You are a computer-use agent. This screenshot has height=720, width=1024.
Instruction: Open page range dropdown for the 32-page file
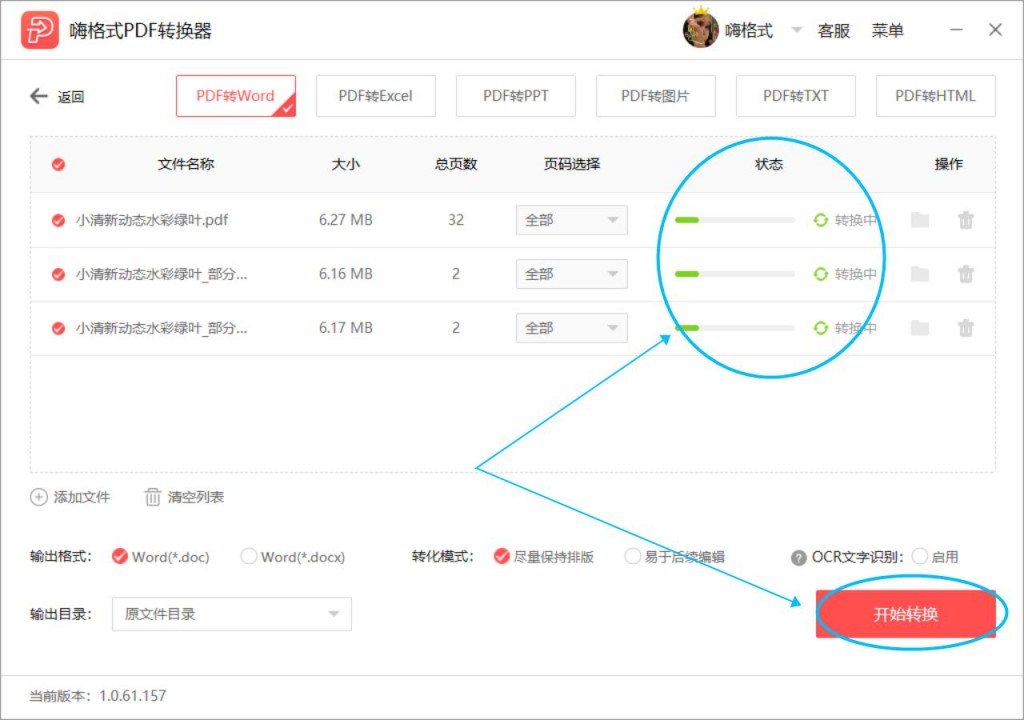click(x=571, y=220)
